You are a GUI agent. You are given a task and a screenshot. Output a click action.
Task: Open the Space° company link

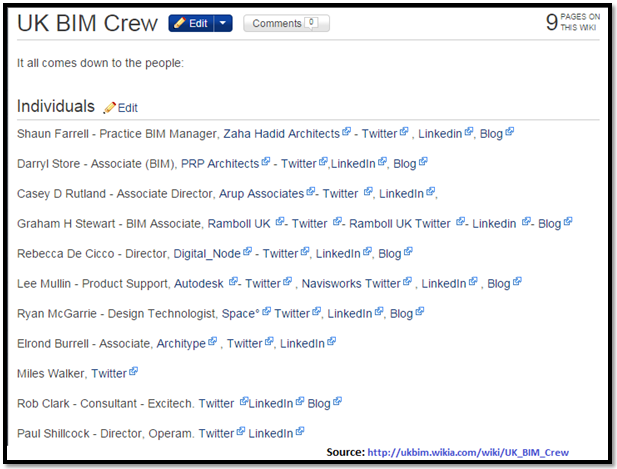click(241, 314)
